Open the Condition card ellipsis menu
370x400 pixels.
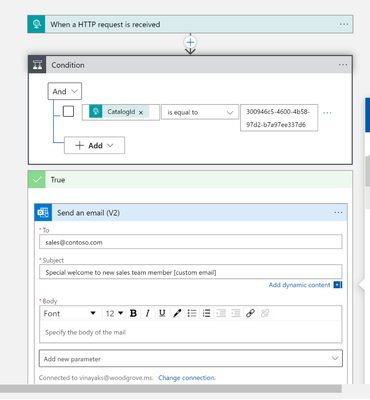coord(343,65)
